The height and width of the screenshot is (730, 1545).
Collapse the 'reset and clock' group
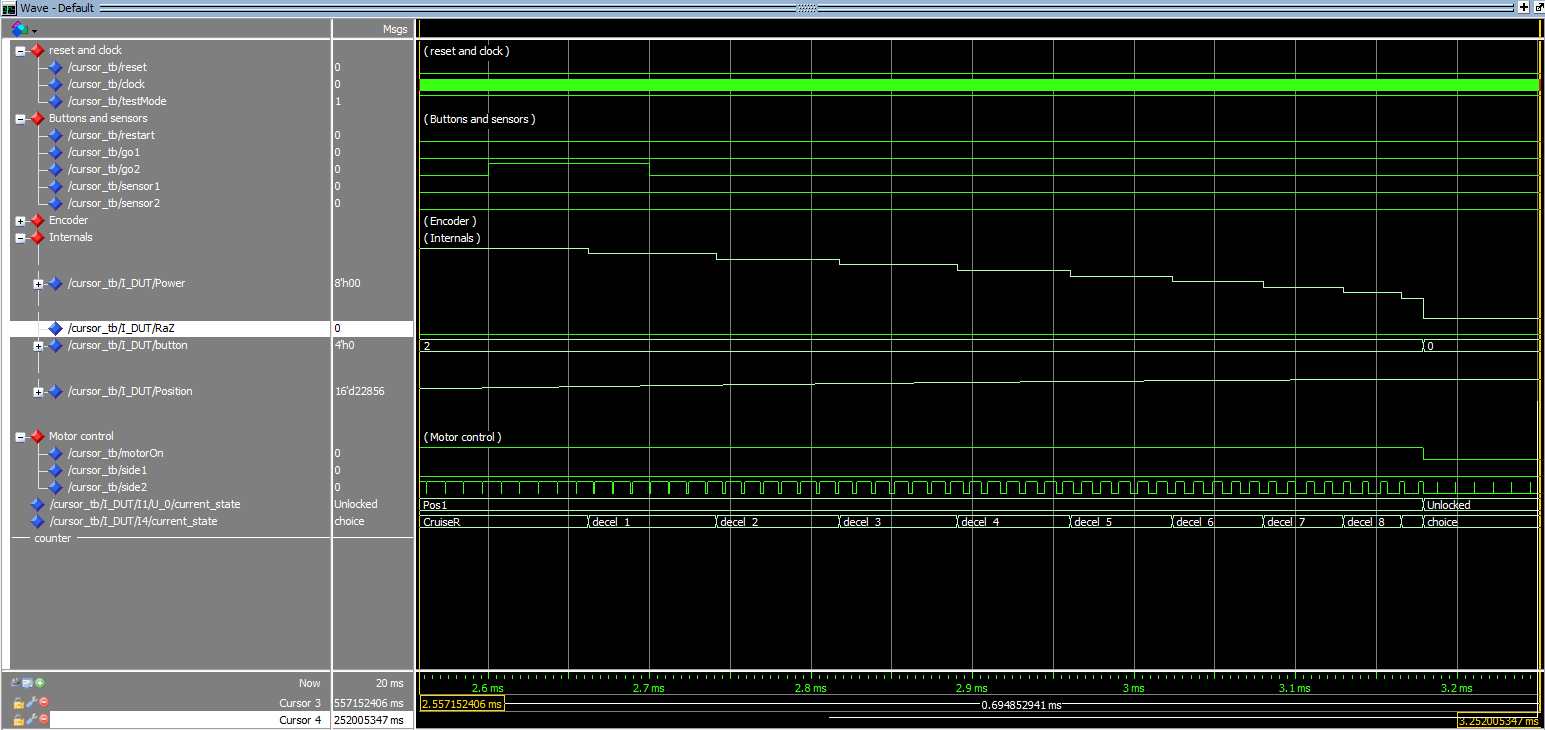click(21, 50)
